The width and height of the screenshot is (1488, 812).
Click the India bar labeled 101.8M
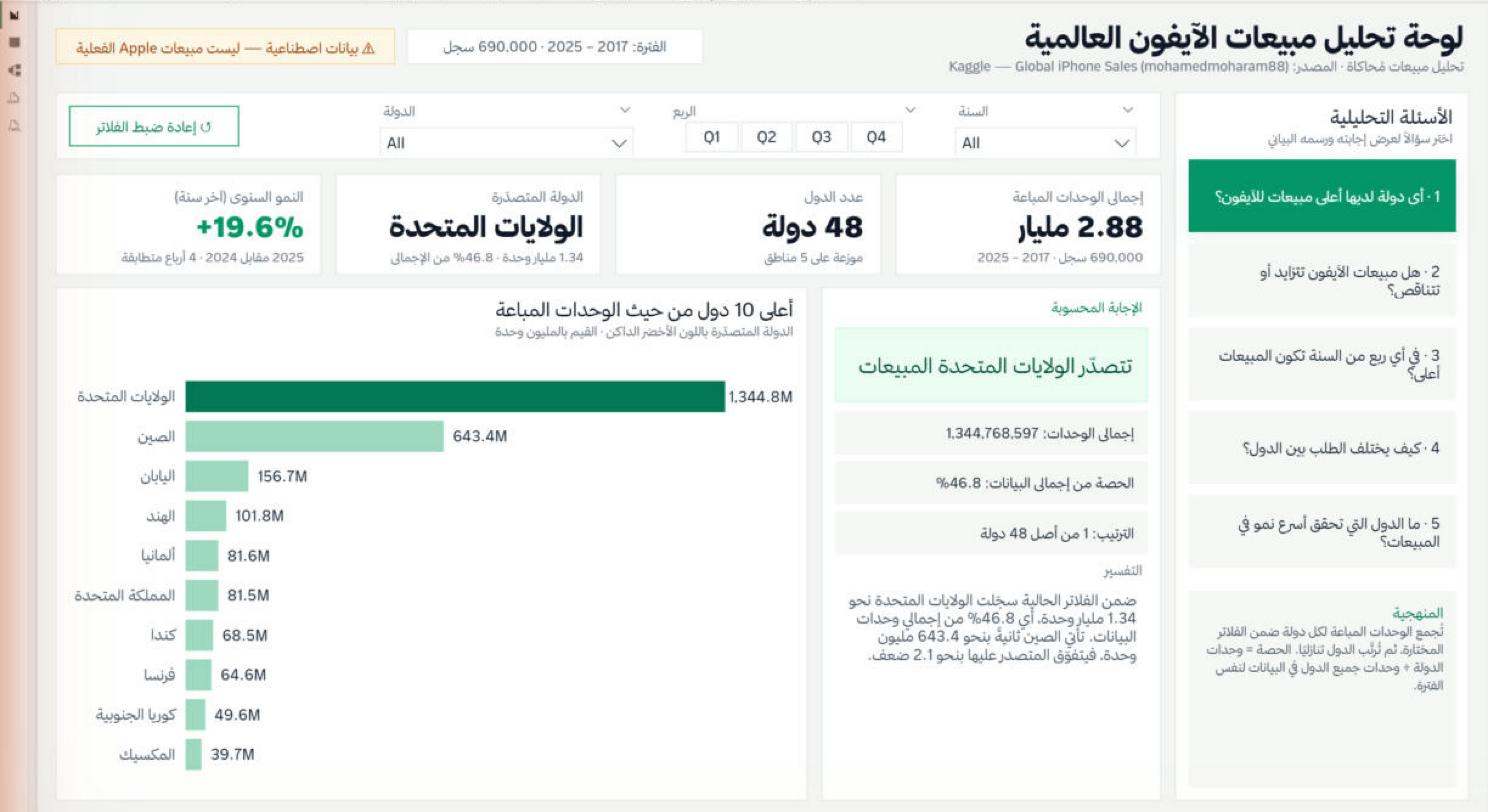[x=206, y=516]
